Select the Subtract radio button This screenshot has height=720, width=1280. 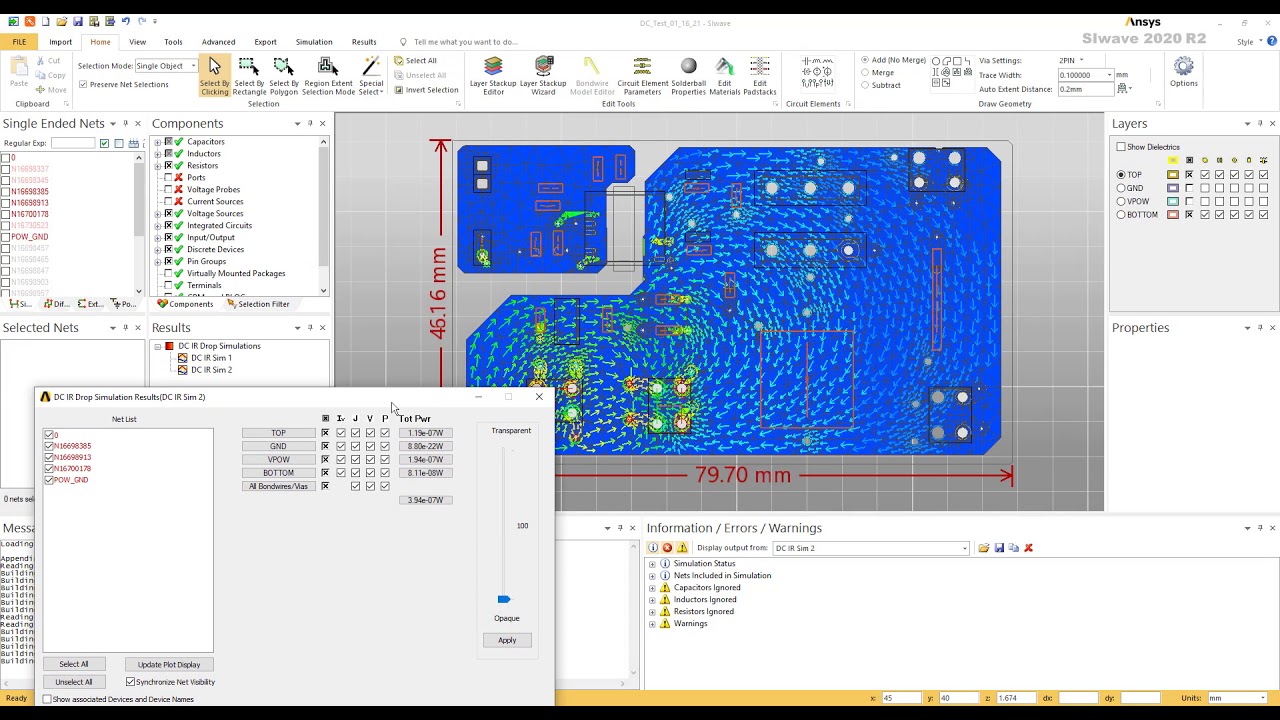865,86
